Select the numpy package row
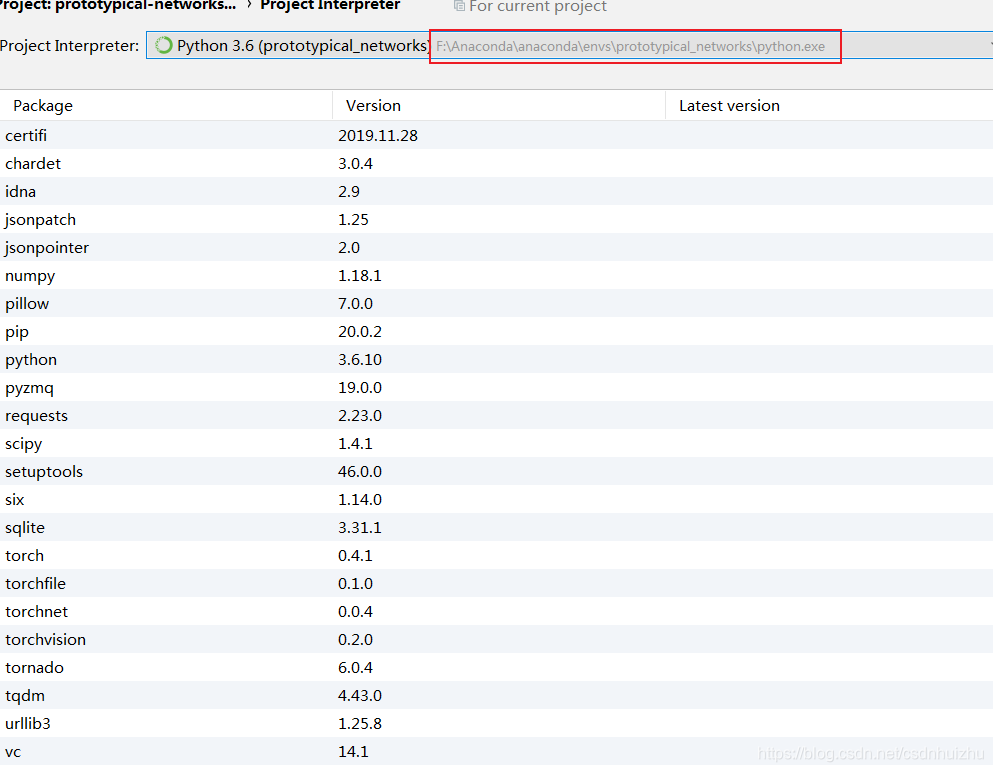The width and height of the screenshot is (993, 772). click(x=496, y=275)
